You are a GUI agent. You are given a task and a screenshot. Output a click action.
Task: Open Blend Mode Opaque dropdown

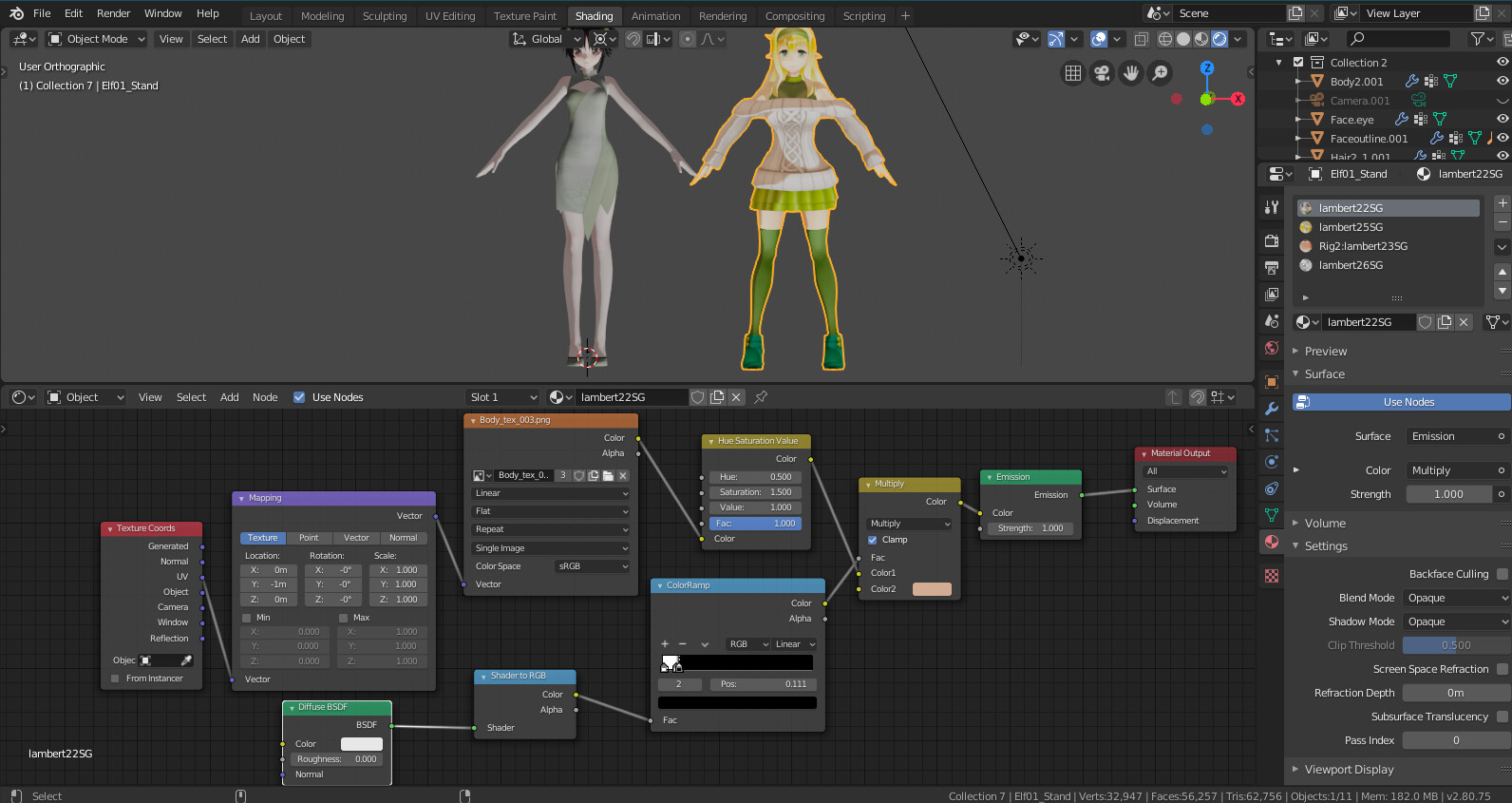pyautogui.click(x=1457, y=598)
